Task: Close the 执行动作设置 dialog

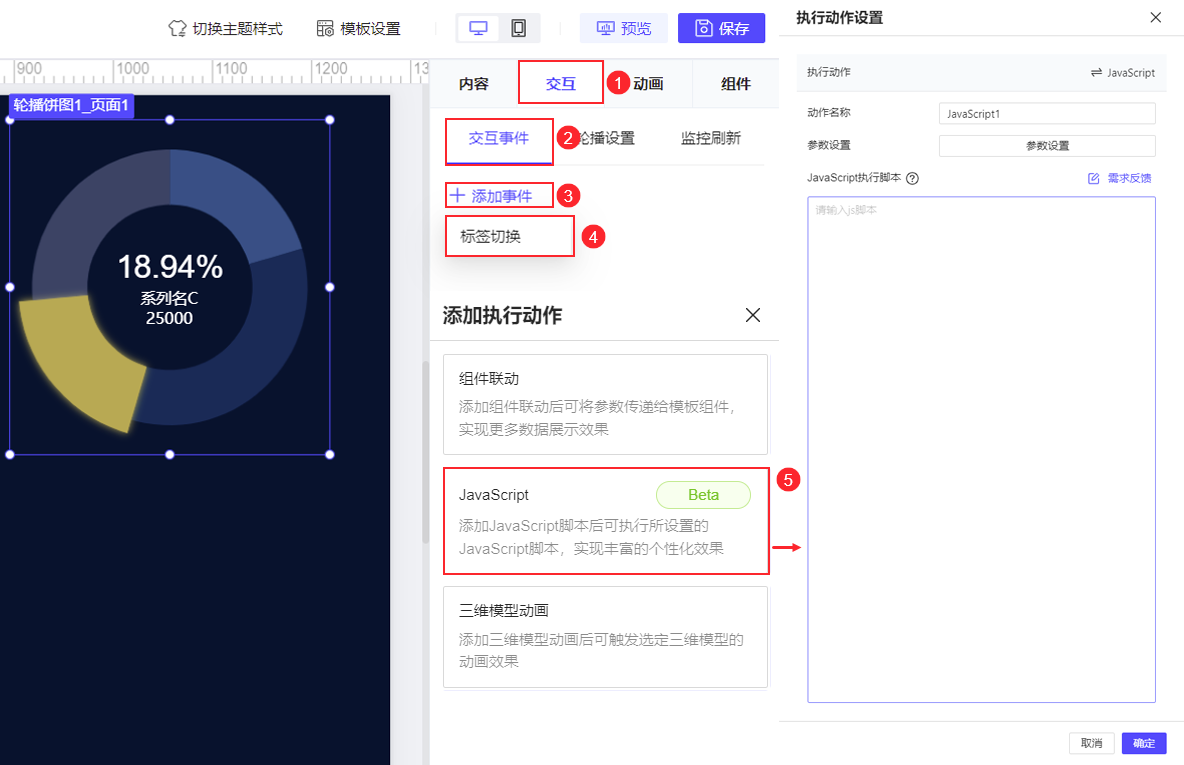Action: coord(1155,17)
